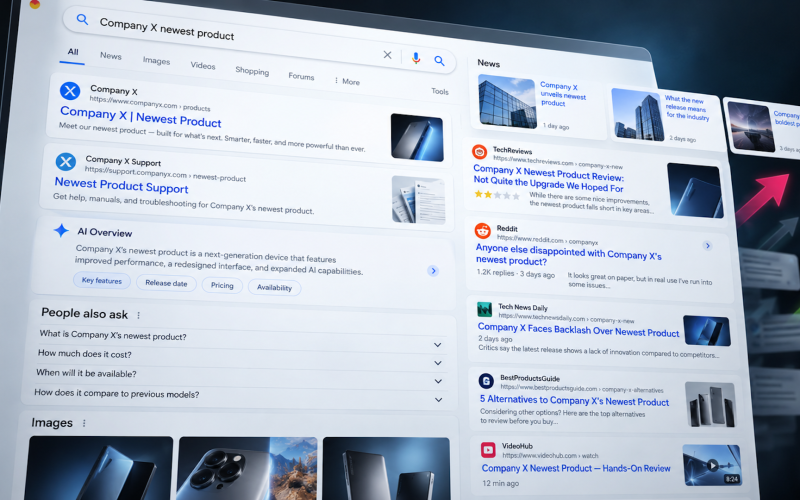800x500 pixels.
Task: Open the first phone image in Images section
Action: [x=100, y=468]
